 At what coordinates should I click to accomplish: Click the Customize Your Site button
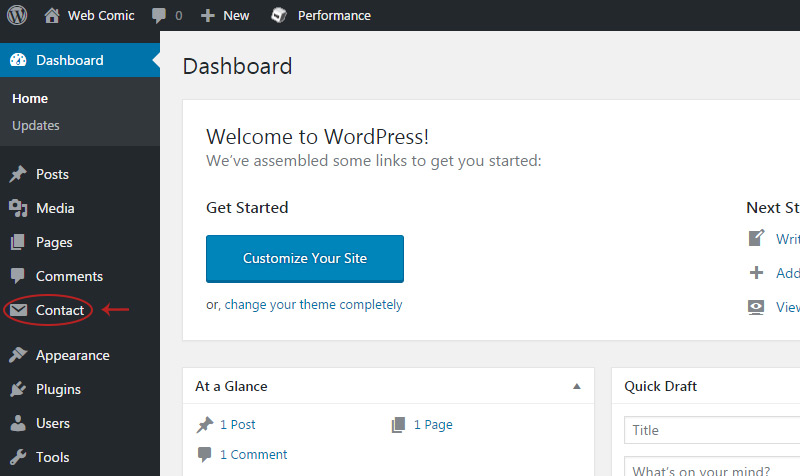[x=305, y=259]
